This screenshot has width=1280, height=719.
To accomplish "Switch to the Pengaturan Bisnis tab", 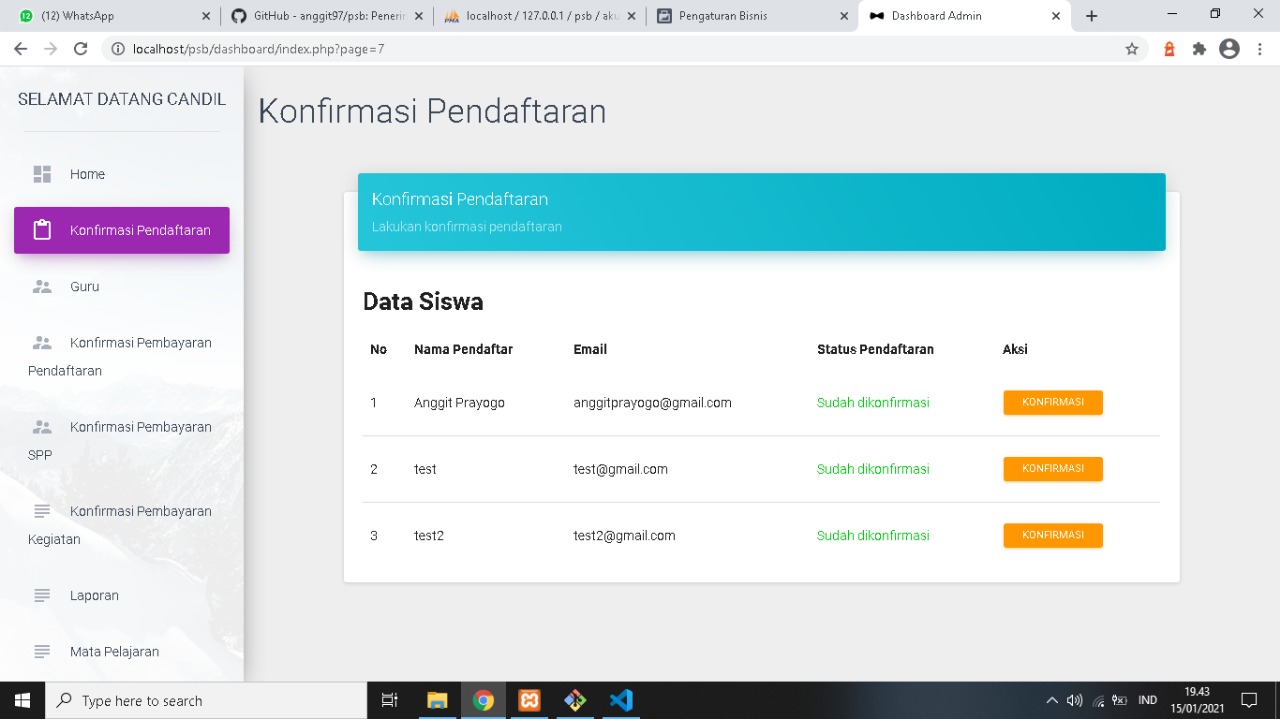I will 745,15.
